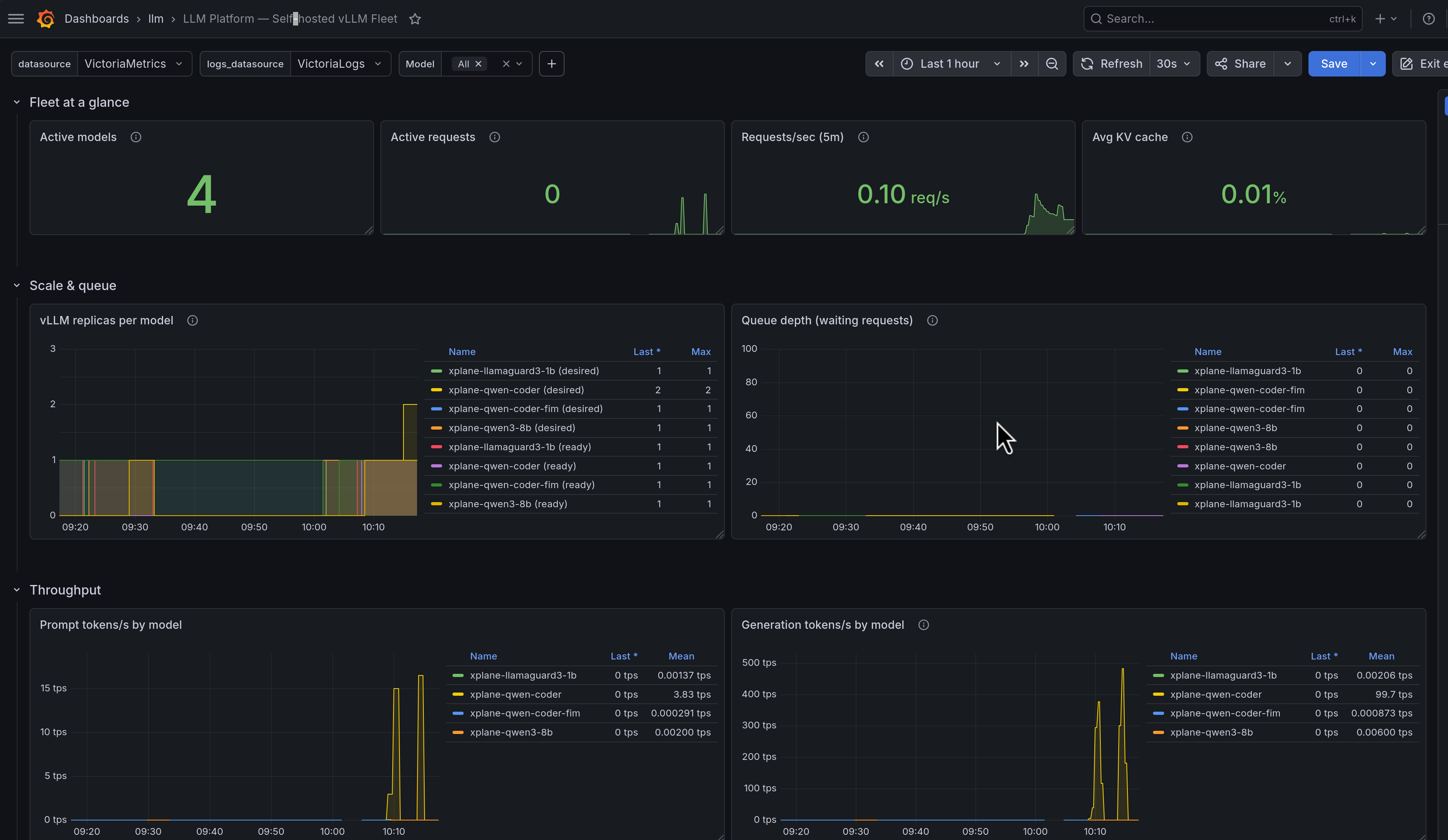Click the 0.10 req/s stat value
The height and width of the screenshot is (840, 1448).
[x=903, y=194]
